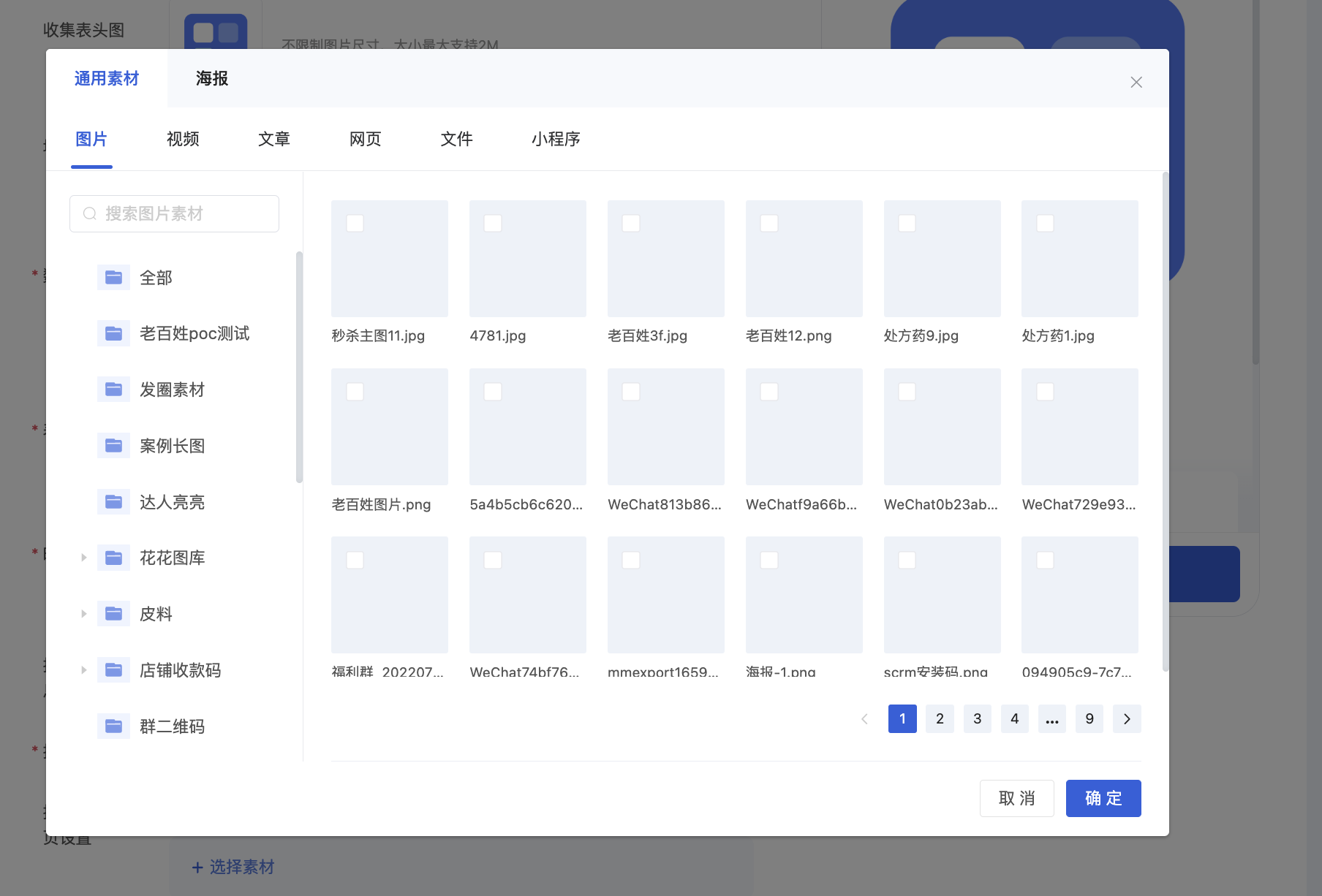Click the previous page left arrow
The height and width of the screenshot is (896, 1322).
click(x=865, y=719)
